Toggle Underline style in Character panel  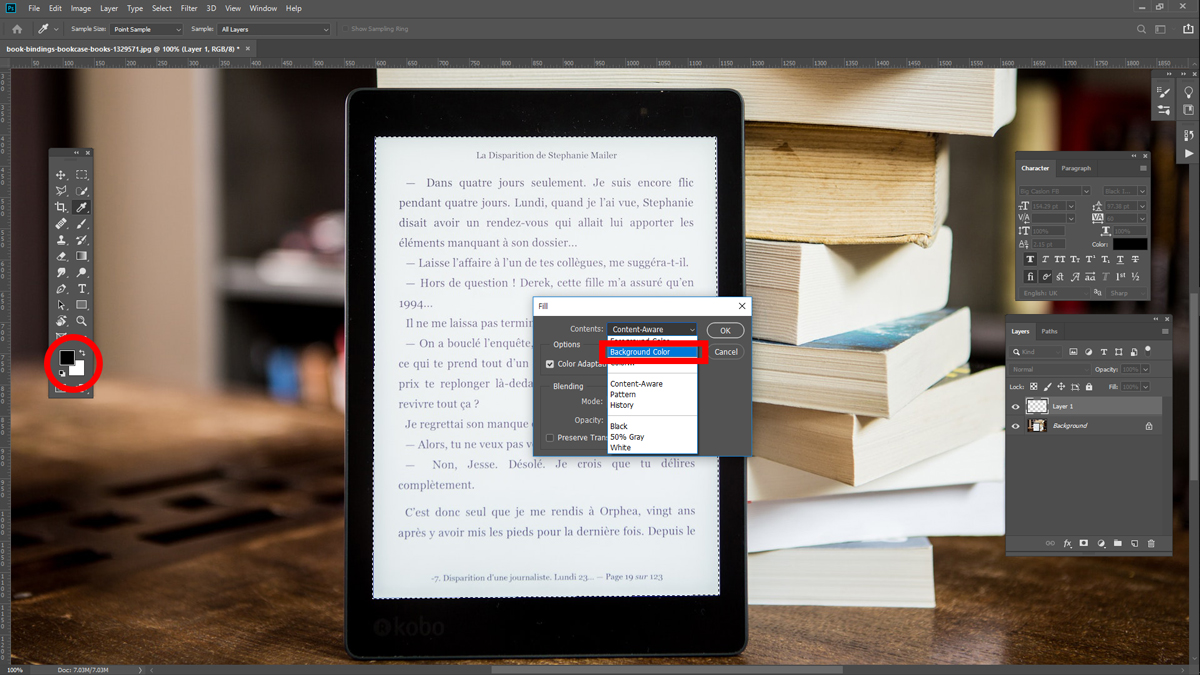[x=1120, y=259]
